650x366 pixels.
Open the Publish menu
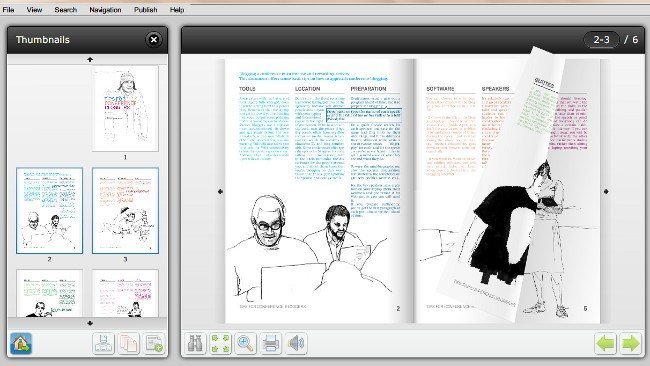[145, 9]
